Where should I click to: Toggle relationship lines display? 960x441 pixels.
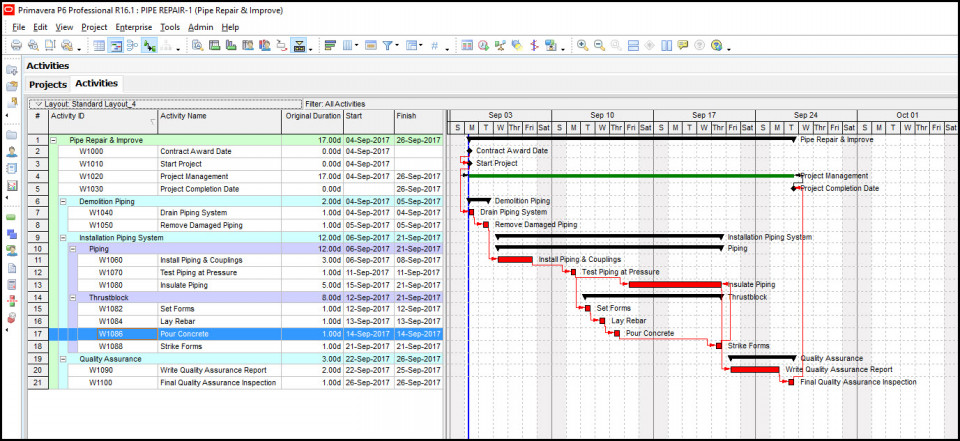pos(149,46)
